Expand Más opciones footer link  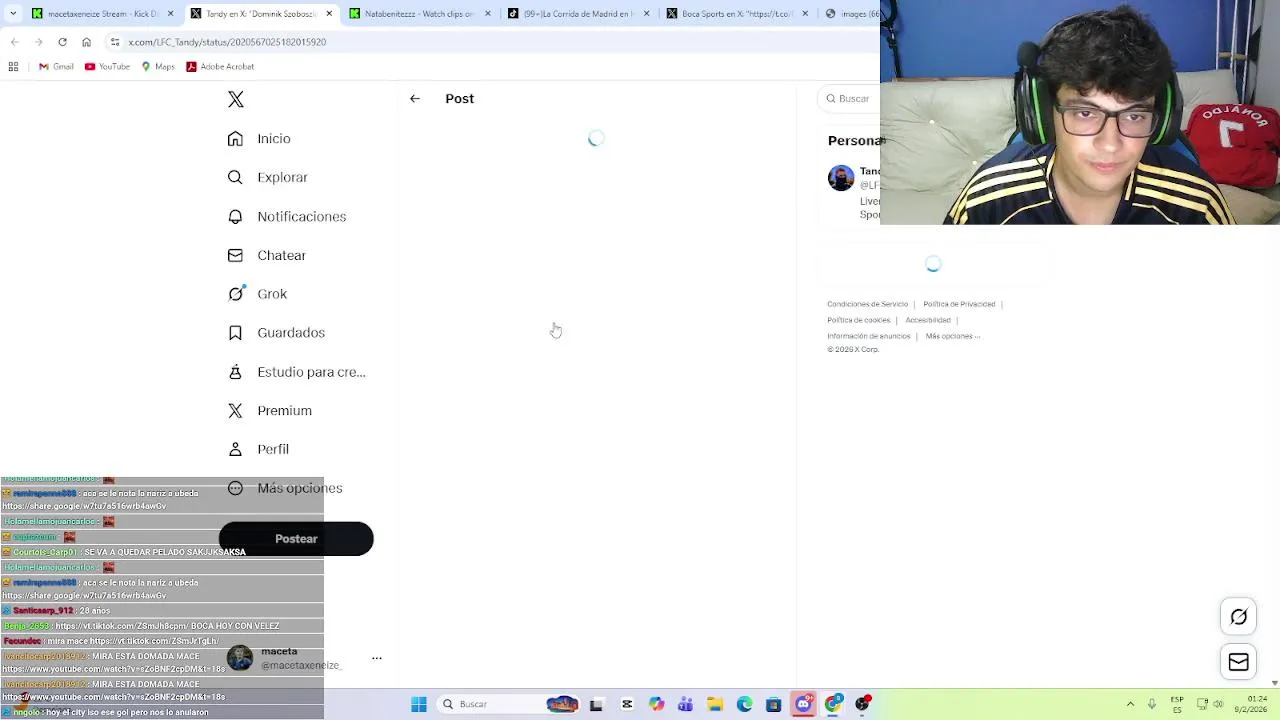pos(953,336)
